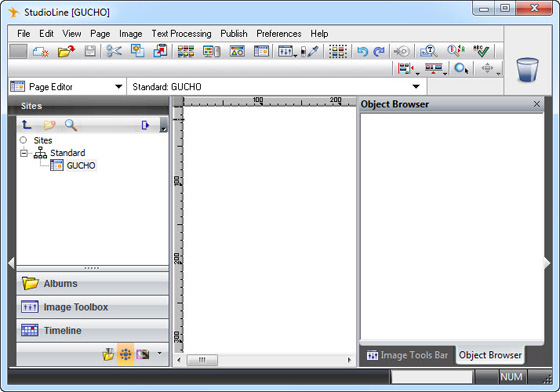Click the export page icon in Sites panel

[145, 125]
